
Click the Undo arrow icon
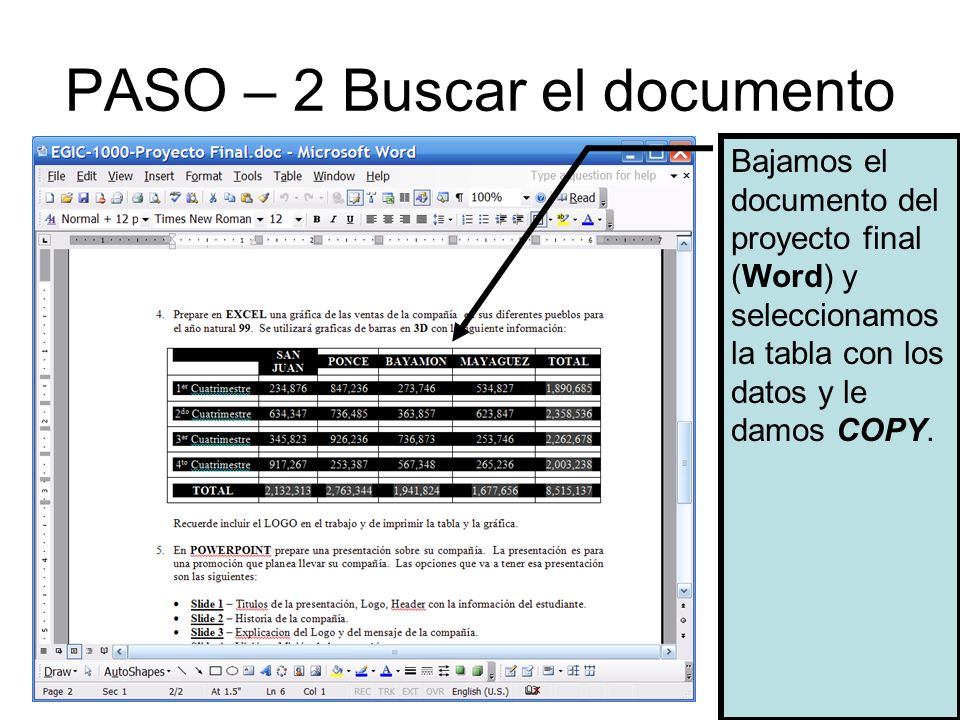(x=284, y=198)
